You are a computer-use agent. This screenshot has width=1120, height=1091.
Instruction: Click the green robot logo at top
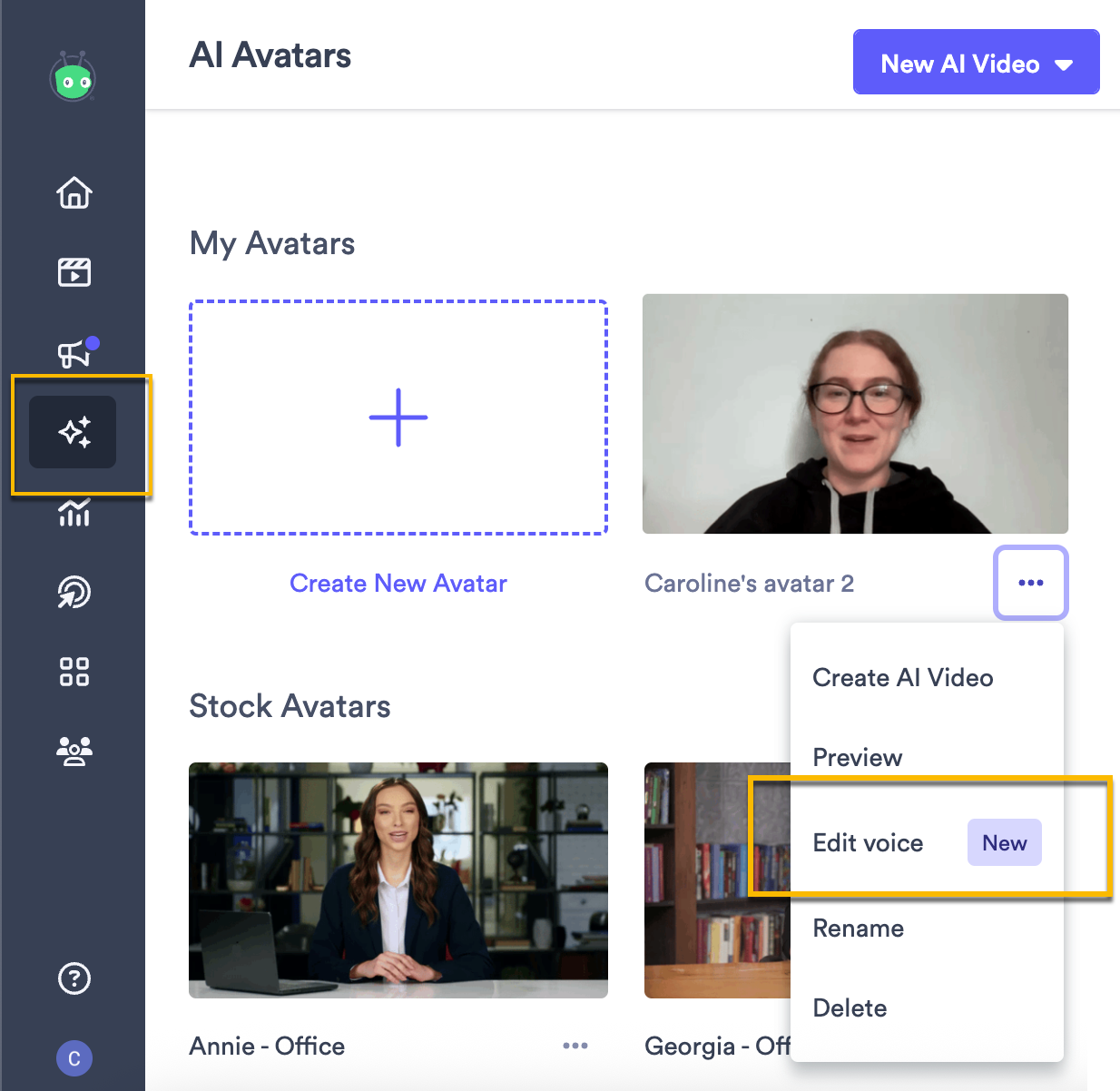(74, 79)
